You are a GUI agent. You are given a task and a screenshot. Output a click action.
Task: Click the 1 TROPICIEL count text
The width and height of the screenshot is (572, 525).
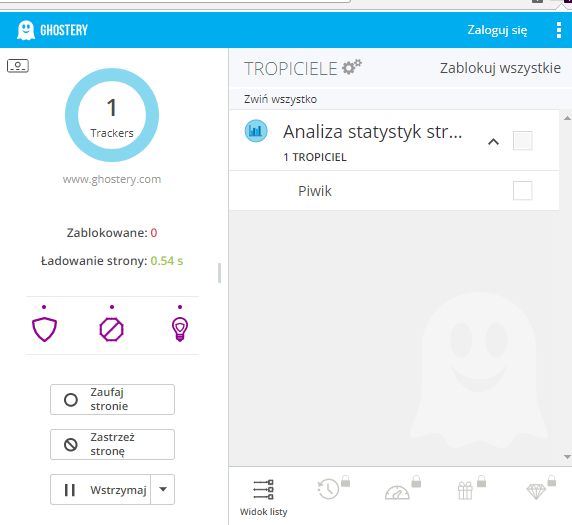point(315,157)
